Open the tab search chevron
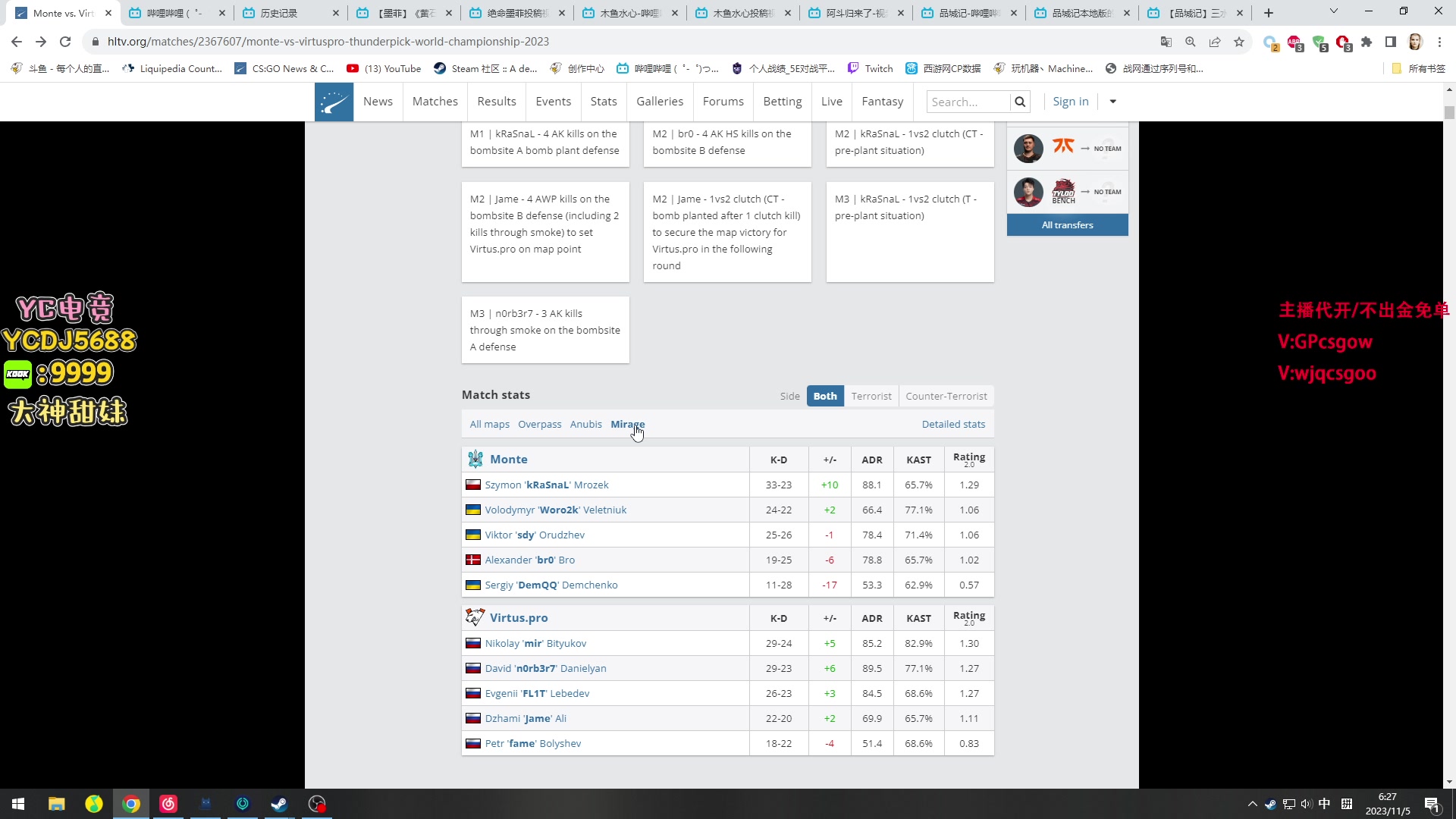 [1334, 11]
